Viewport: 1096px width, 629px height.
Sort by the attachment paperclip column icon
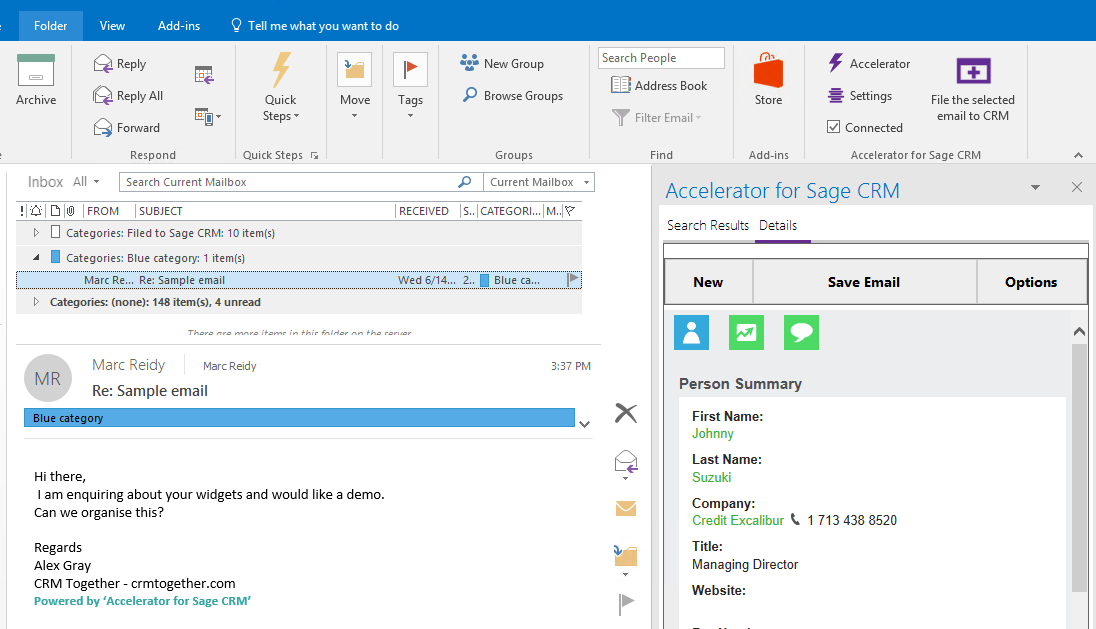[71, 211]
